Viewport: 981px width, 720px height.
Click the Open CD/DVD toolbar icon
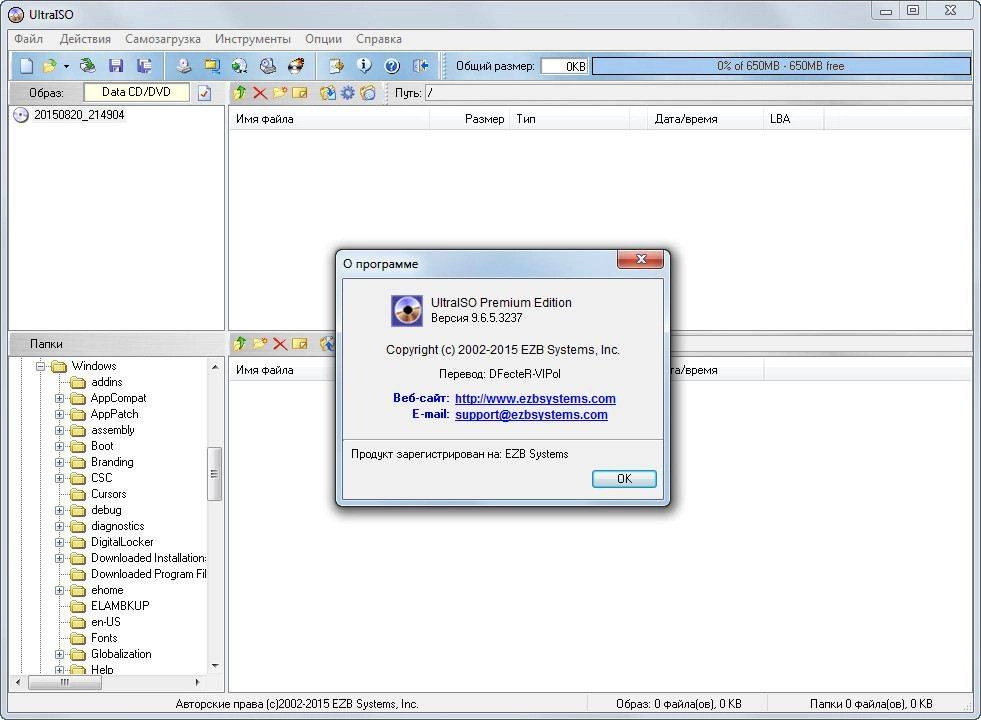tap(88, 66)
